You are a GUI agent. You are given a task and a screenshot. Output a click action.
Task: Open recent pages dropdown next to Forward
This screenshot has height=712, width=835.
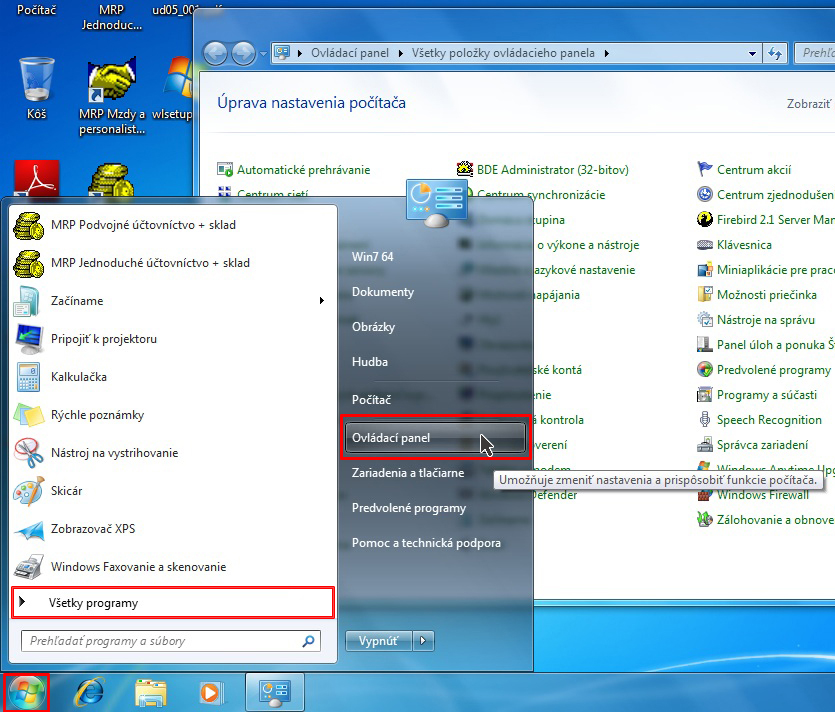(263, 54)
